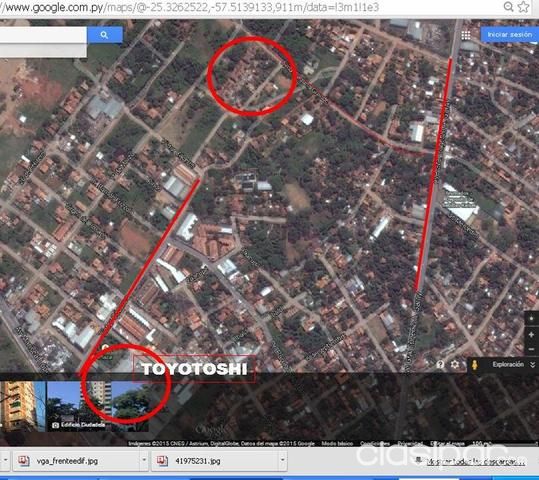Open the dropdown arrow beside 41975231.jpg
Screen dimensions: 539x480
pyautogui.click(x=282, y=460)
